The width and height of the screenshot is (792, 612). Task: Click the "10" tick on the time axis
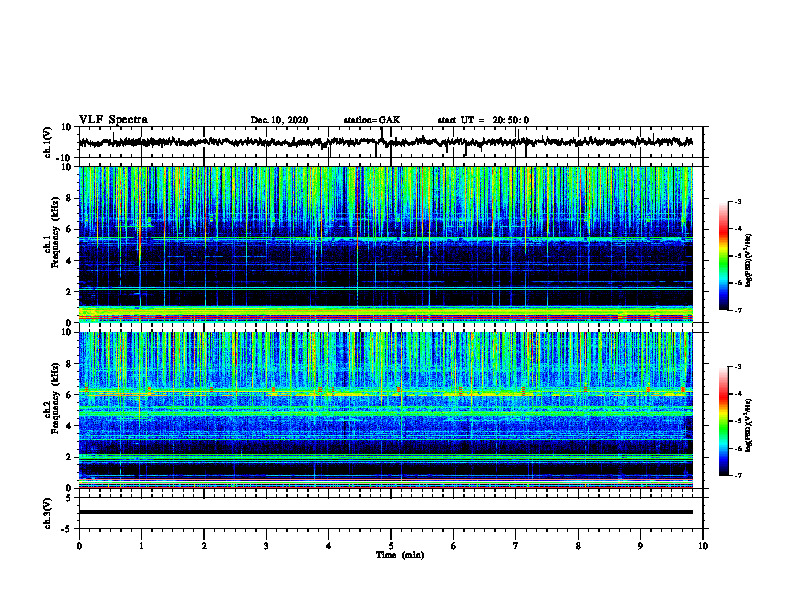703,546
